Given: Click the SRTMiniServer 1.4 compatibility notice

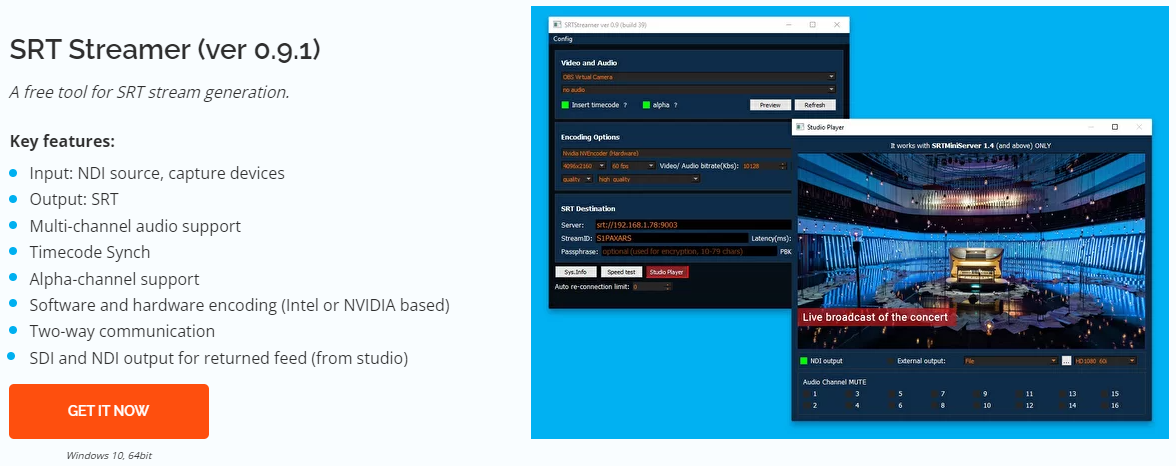Looking at the screenshot, I should 971,145.
